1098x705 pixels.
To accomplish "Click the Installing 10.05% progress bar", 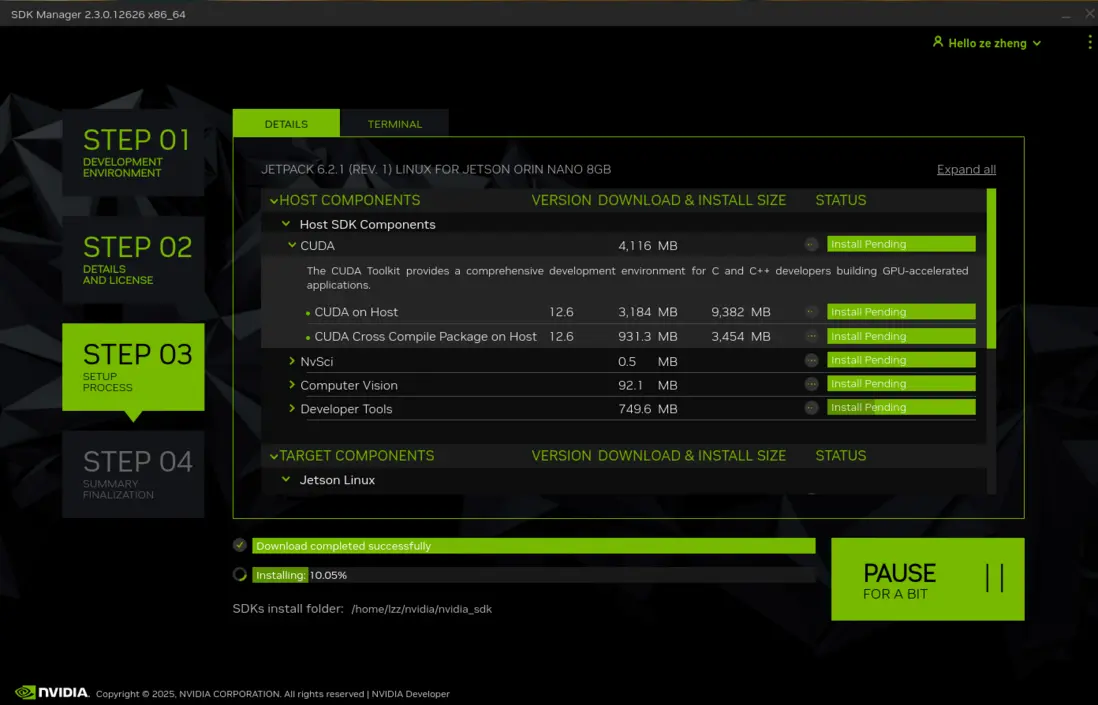I will tap(534, 575).
